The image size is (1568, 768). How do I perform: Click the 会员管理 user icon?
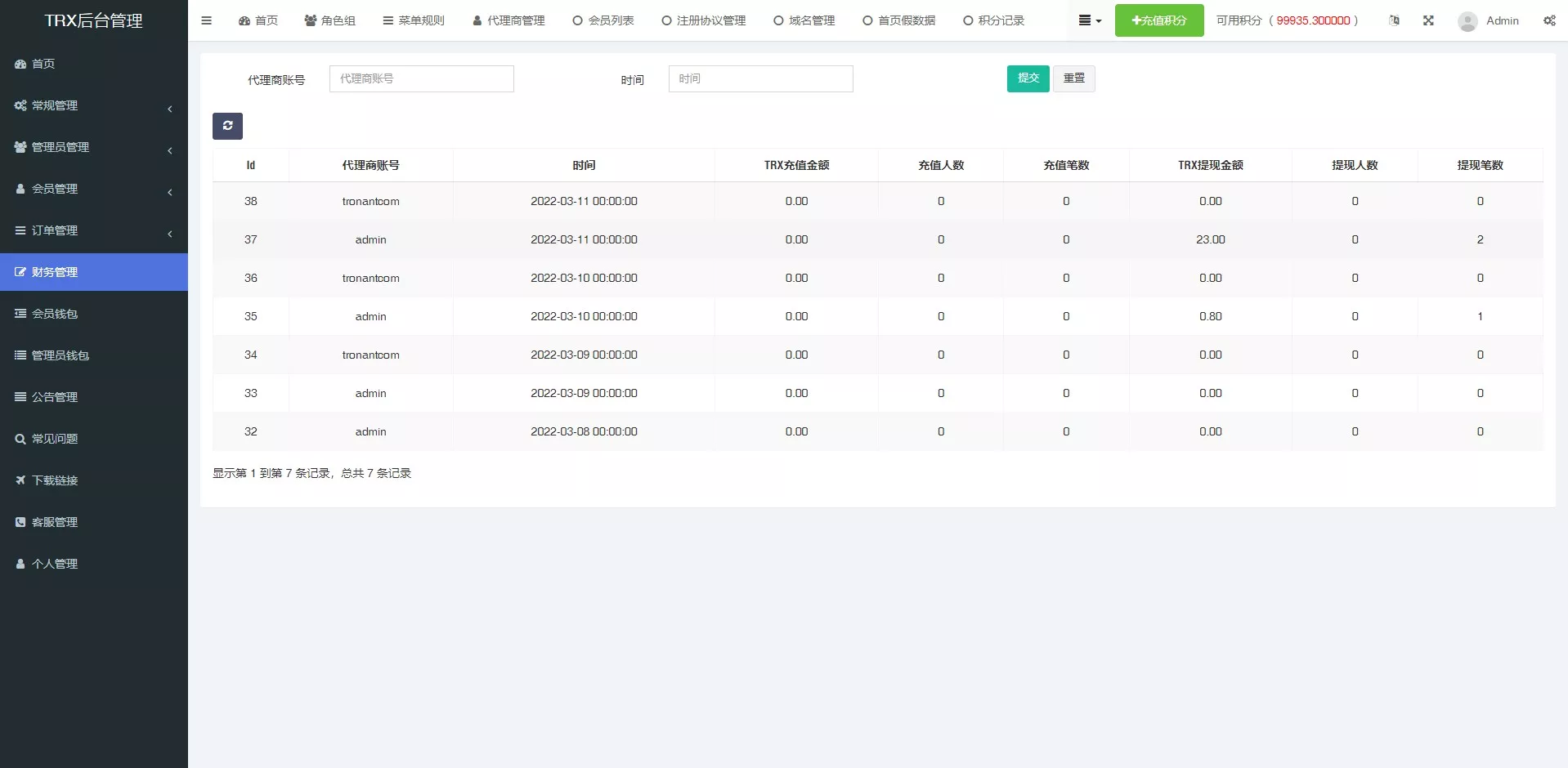[x=20, y=189]
